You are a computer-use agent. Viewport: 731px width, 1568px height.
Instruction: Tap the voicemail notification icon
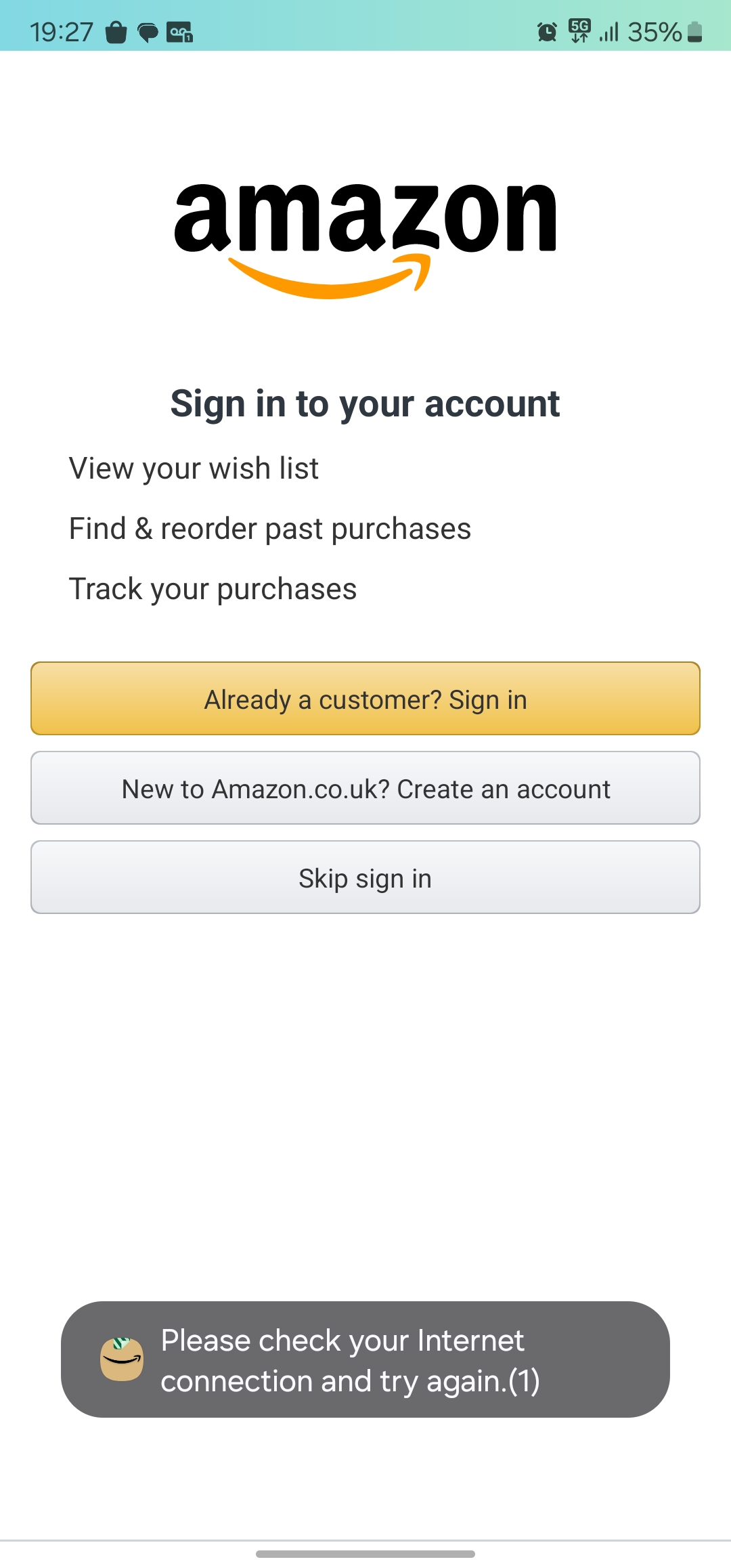click(180, 32)
